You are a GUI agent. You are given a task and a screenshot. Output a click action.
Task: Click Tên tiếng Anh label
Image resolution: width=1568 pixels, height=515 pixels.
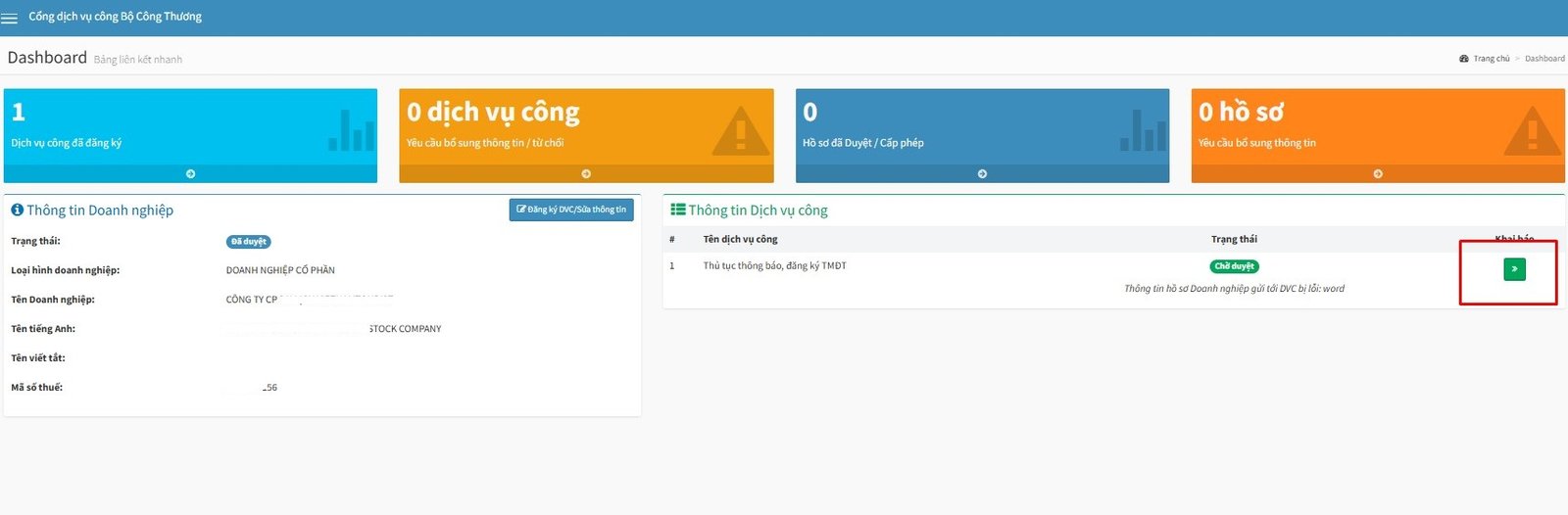pos(43,329)
